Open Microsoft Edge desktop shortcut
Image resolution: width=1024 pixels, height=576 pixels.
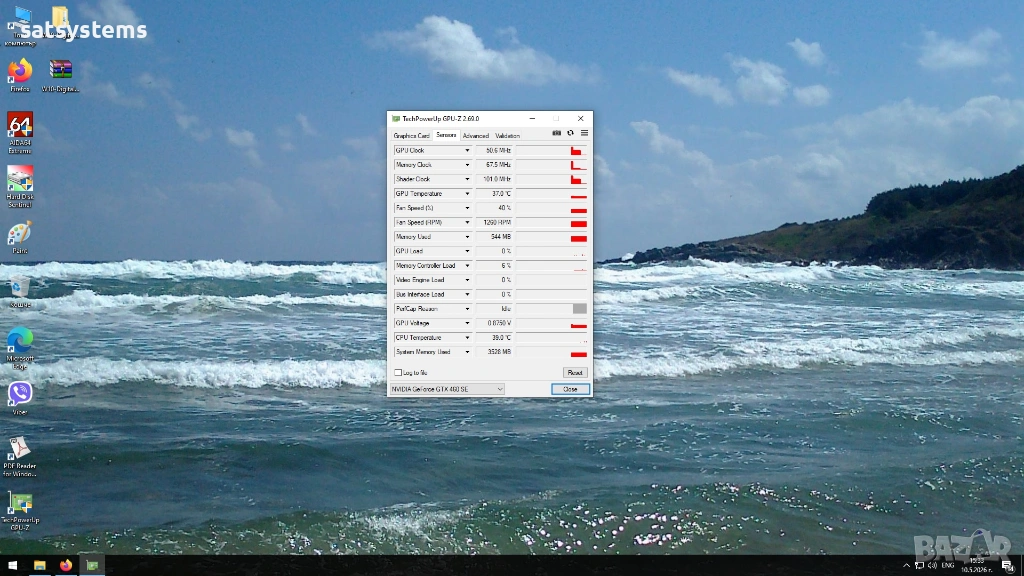(x=20, y=349)
